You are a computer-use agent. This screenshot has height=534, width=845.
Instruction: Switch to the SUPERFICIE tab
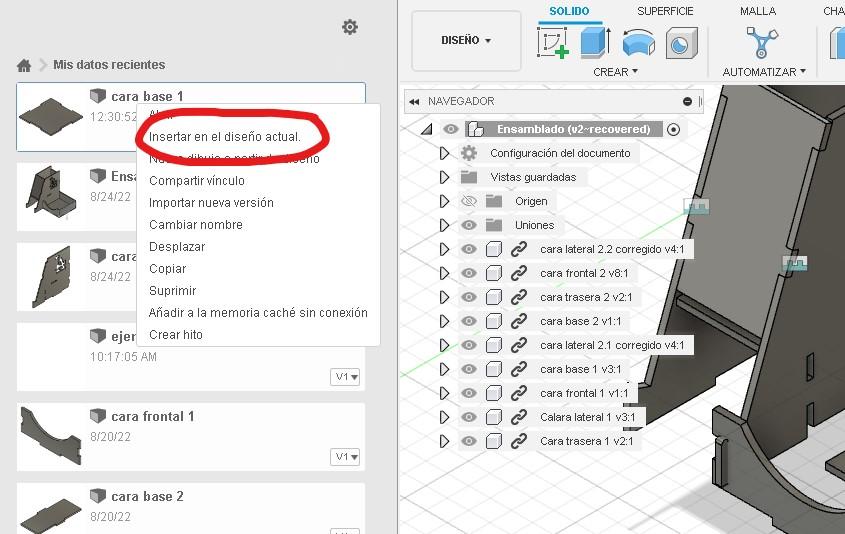(665, 11)
